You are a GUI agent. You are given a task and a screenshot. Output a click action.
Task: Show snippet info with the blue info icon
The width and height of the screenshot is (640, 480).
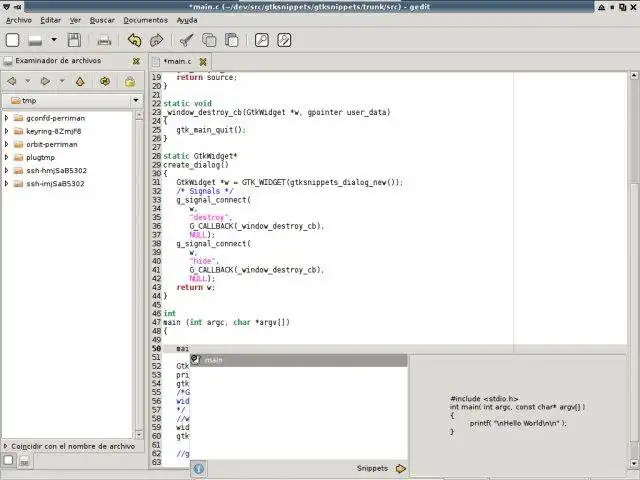(199, 468)
